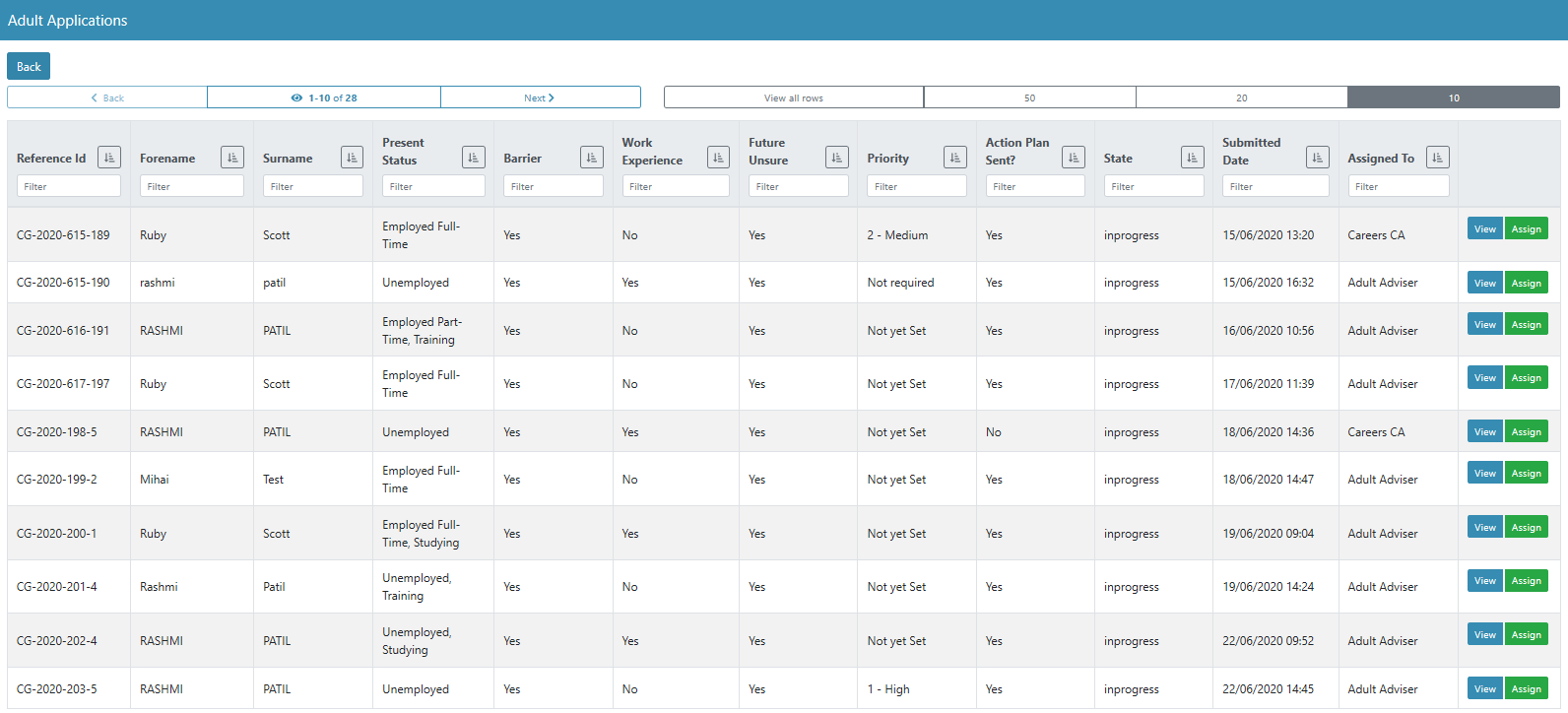The height and width of the screenshot is (713, 1568).
Task: Assign application CG-2020-615-190
Action: click(x=1527, y=283)
